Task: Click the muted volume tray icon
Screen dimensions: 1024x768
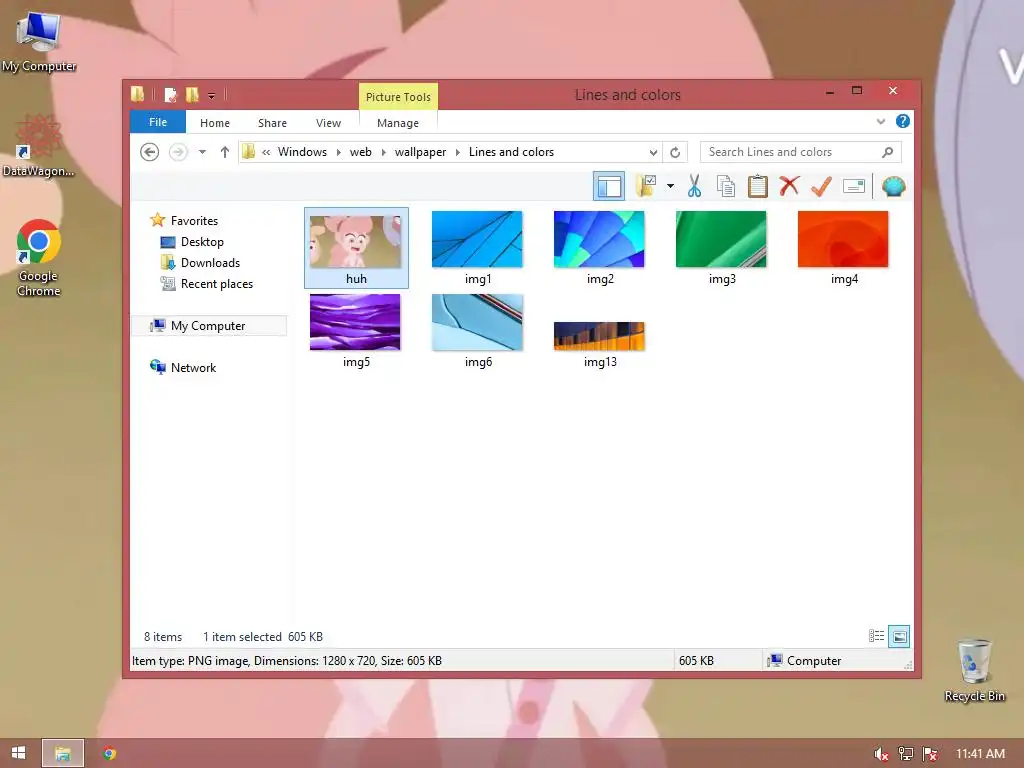Action: (x=881, y=754)
